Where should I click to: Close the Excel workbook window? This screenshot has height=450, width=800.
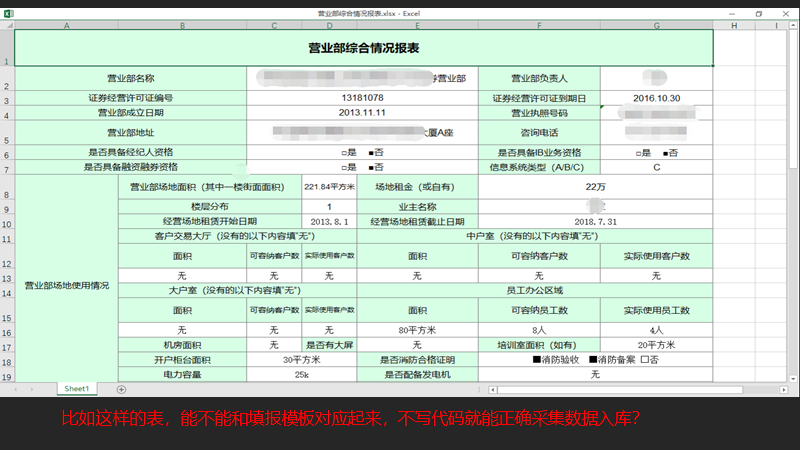(x=787, y=13)
